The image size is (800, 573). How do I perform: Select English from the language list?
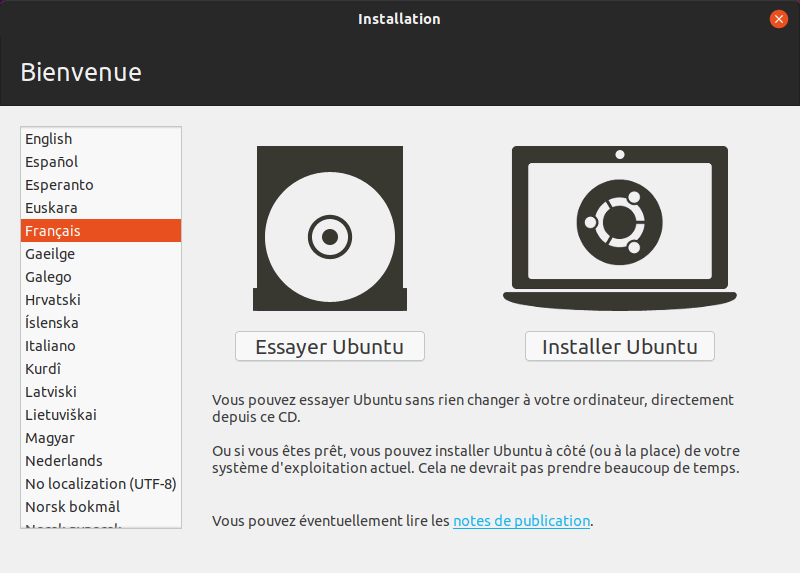coord(49,139)
